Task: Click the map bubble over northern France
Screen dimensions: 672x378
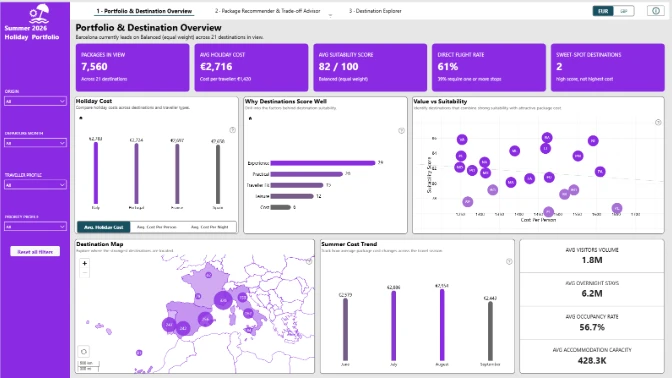Action: pyautogui.click(x=208, y=275)
